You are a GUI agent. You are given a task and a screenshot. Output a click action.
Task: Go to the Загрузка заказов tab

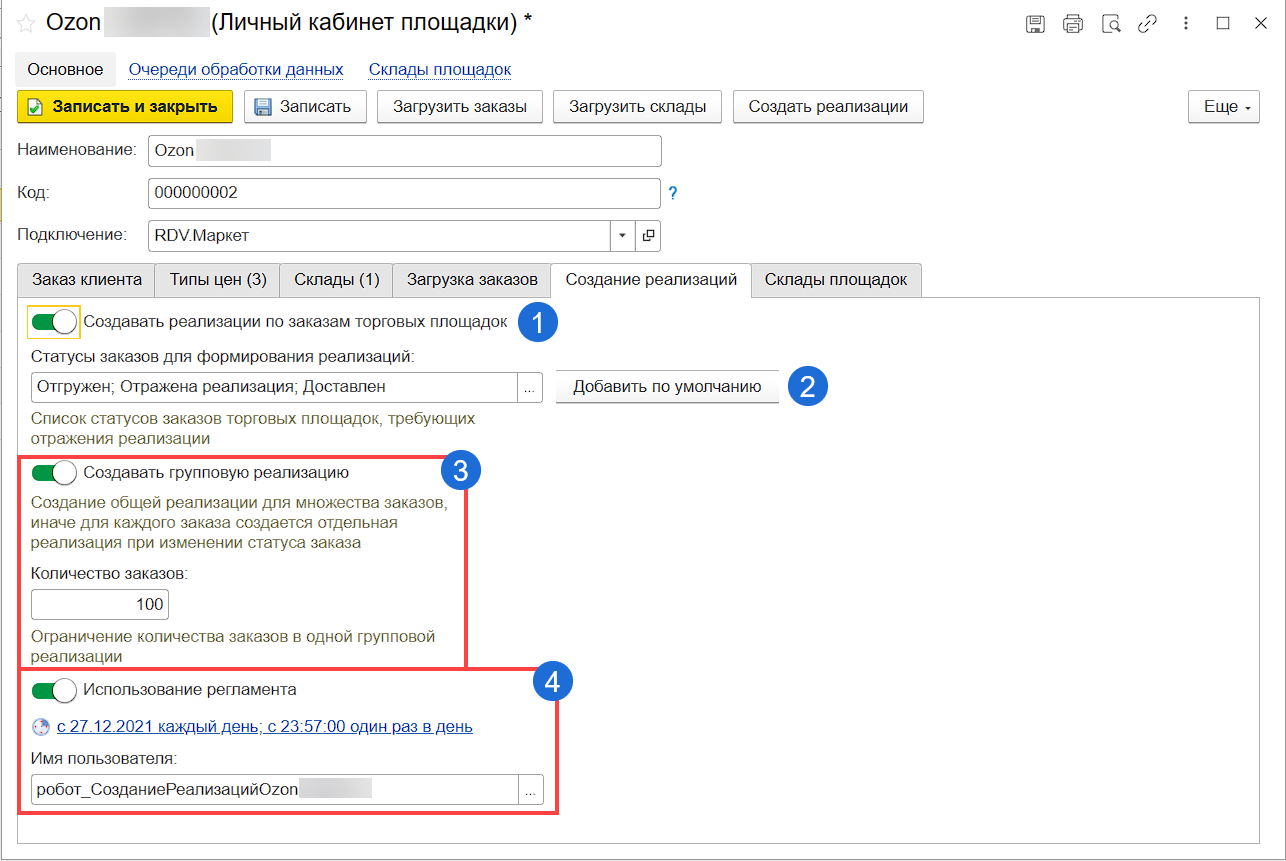point(472,280)
